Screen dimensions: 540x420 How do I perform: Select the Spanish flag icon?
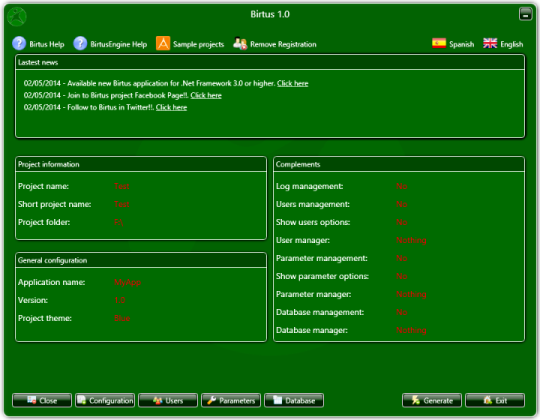point(439,43)
